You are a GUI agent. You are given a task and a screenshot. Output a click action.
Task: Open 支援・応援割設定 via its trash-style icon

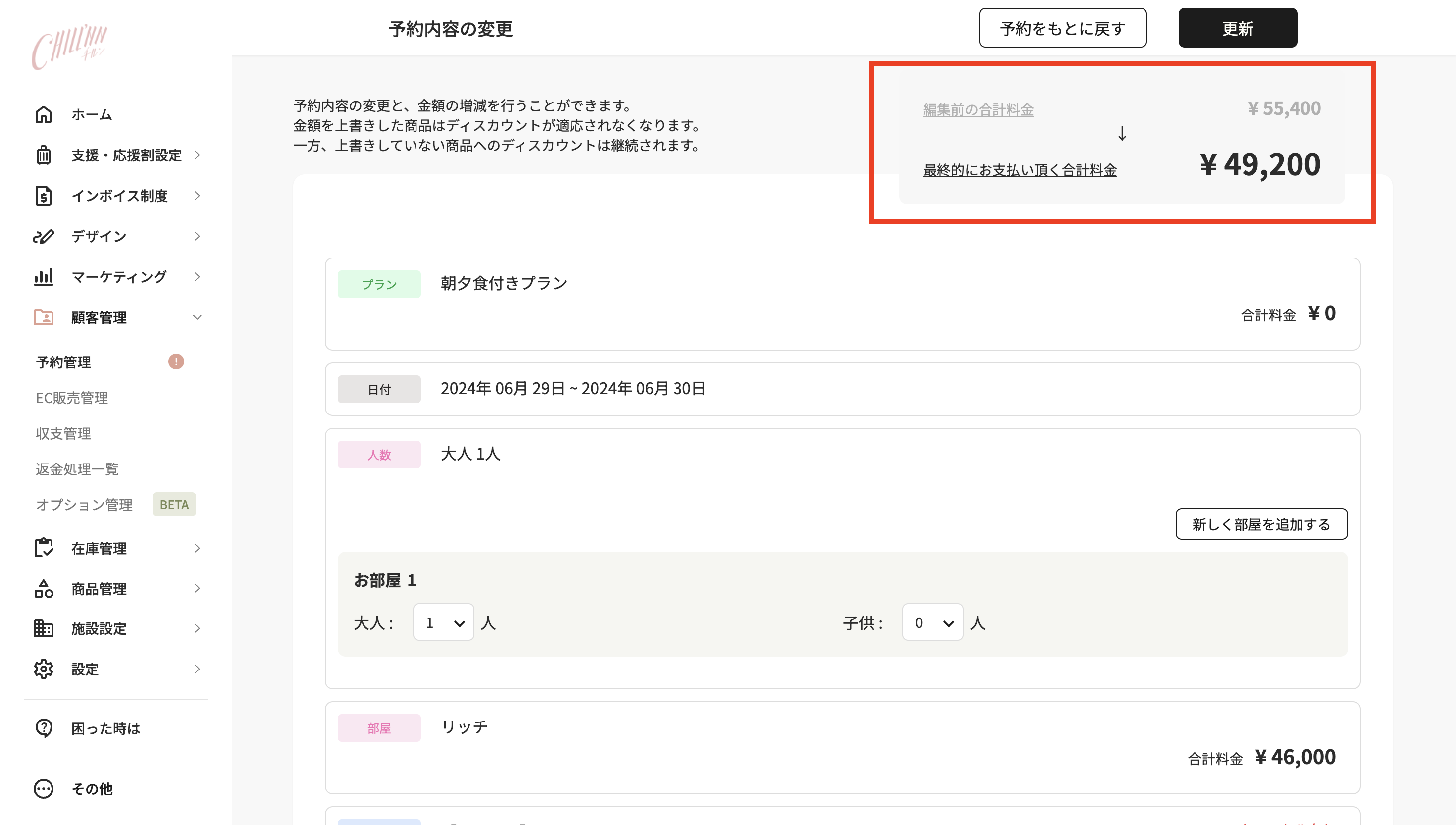tap(44, 155)
